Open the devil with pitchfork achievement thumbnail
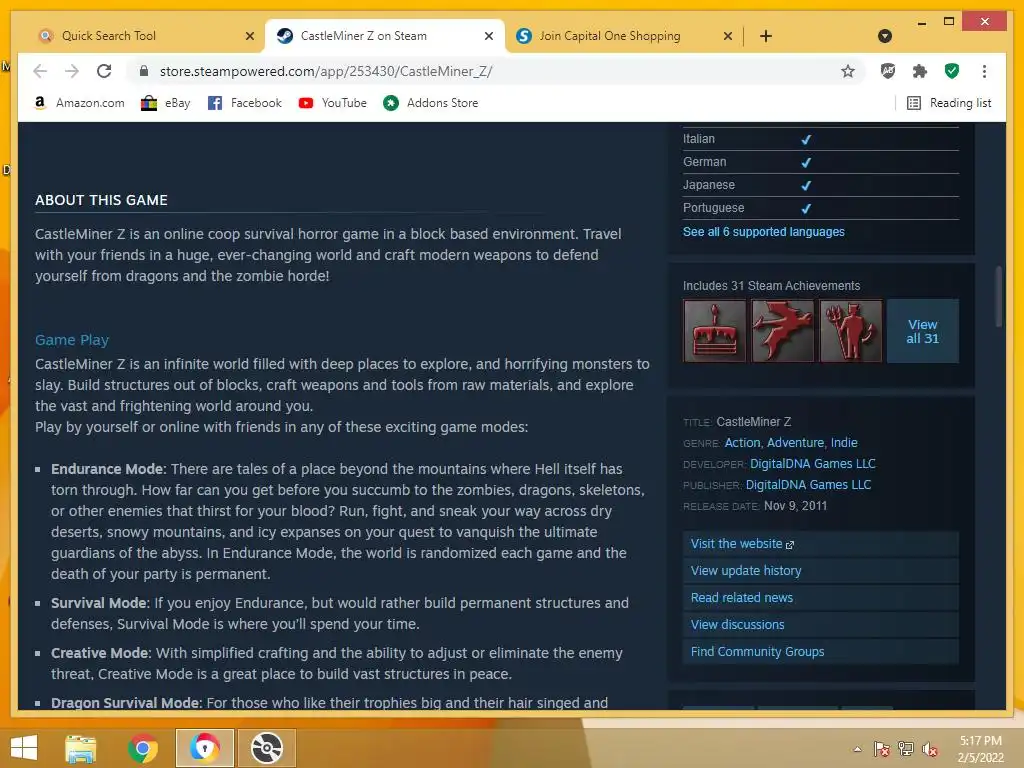 tap(851, 330)
